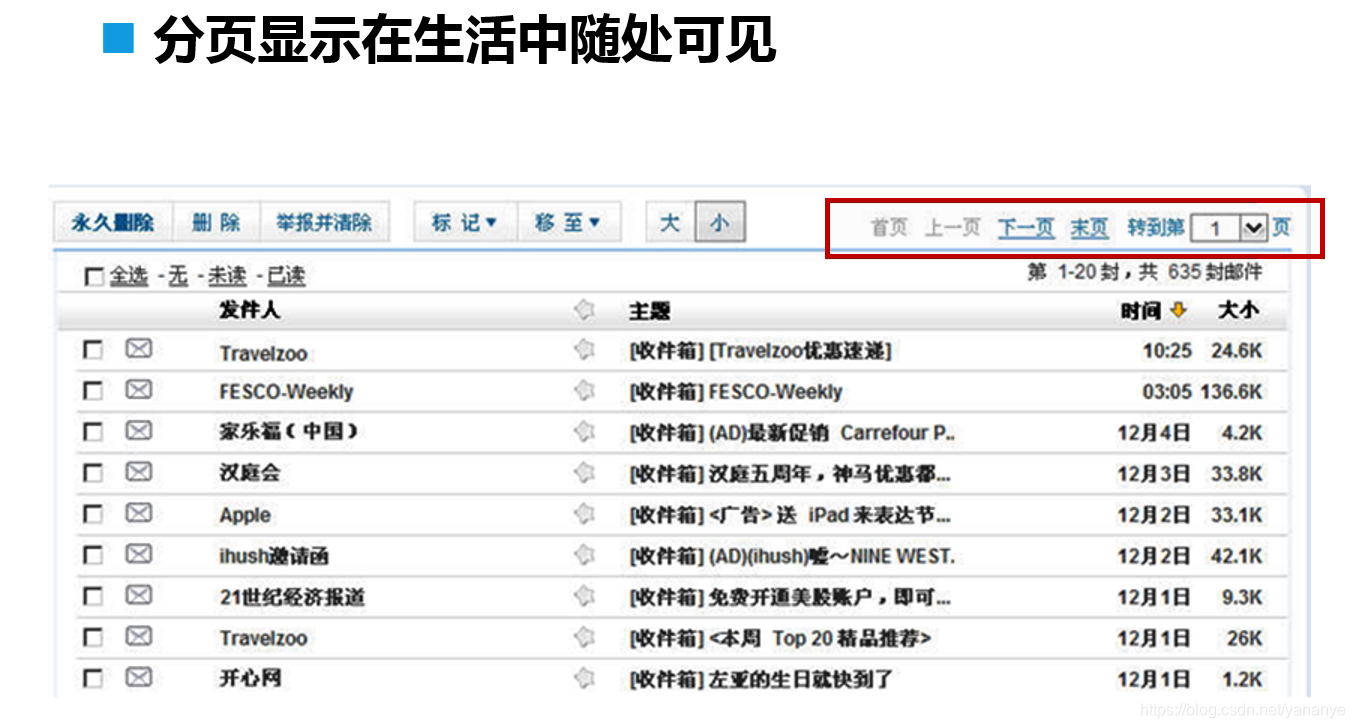Click the 永久删除 button
The image size is (1355, 728).
[113, 223]
